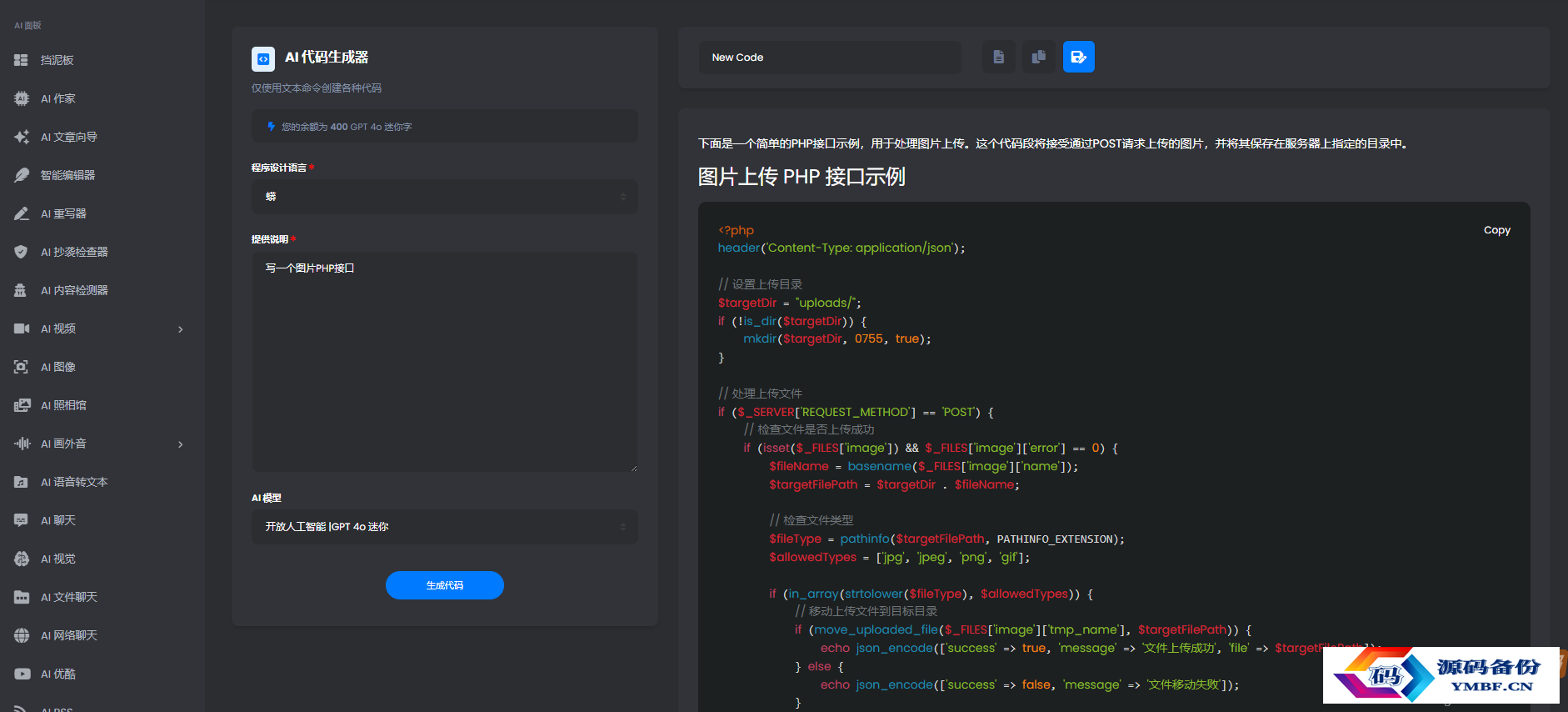Screen dimensions: 1568x712
Task: Open AI 聊天 chat bubble icon
Action: click(x=22, y=520)
